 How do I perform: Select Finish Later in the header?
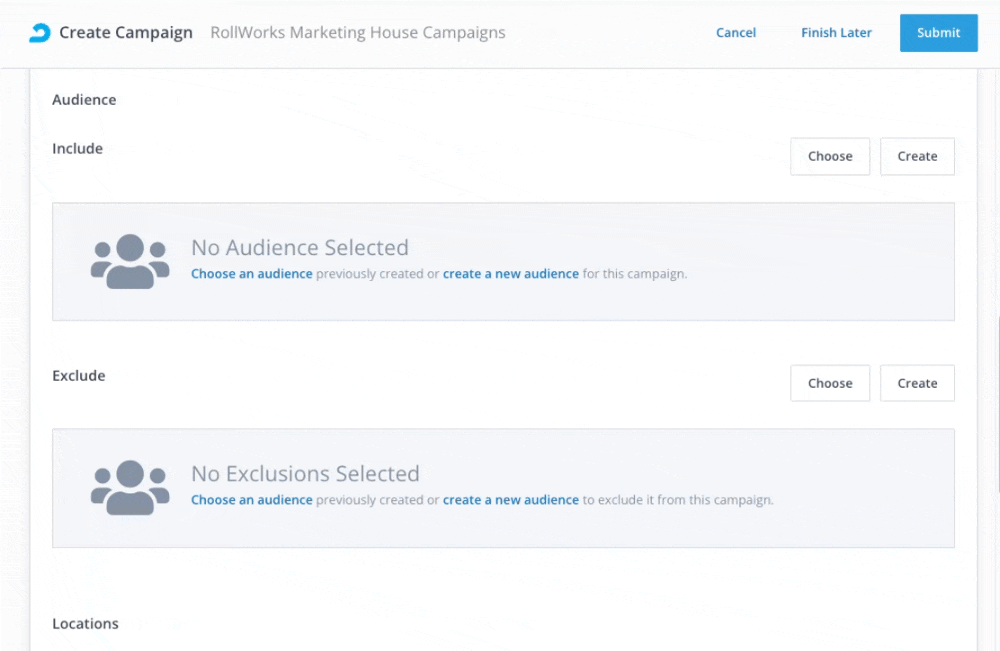(836, 33)
